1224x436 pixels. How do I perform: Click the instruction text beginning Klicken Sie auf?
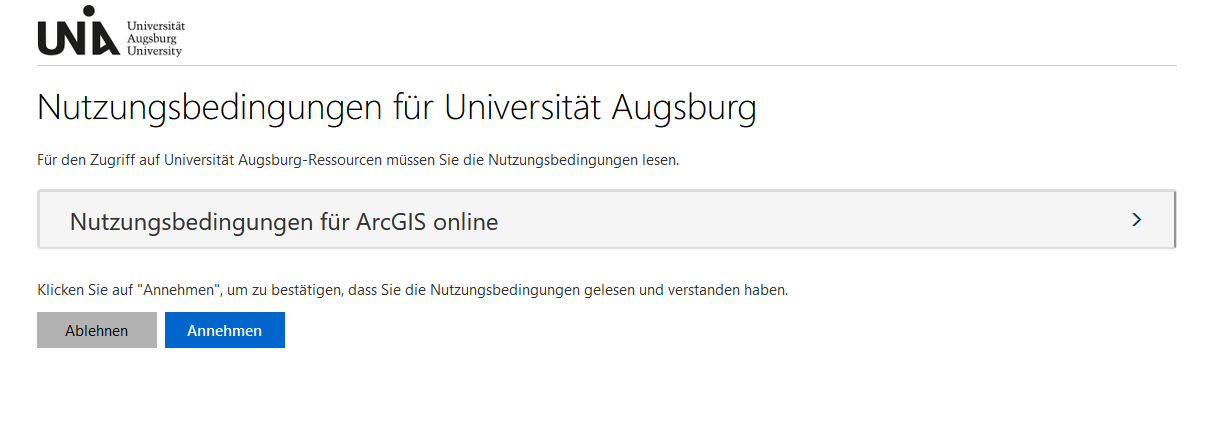[412, 290]
